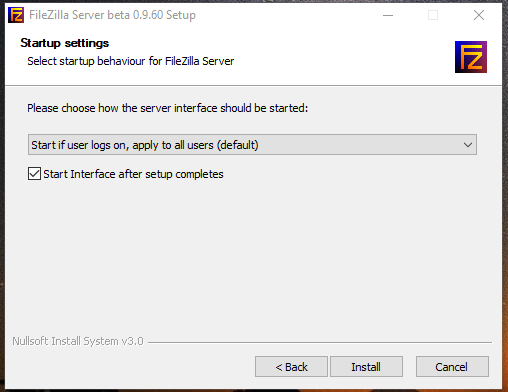508x392 pixels.
Task: Click the 'Please choose how the server interface' label
Action: click(x=168, y=108)
